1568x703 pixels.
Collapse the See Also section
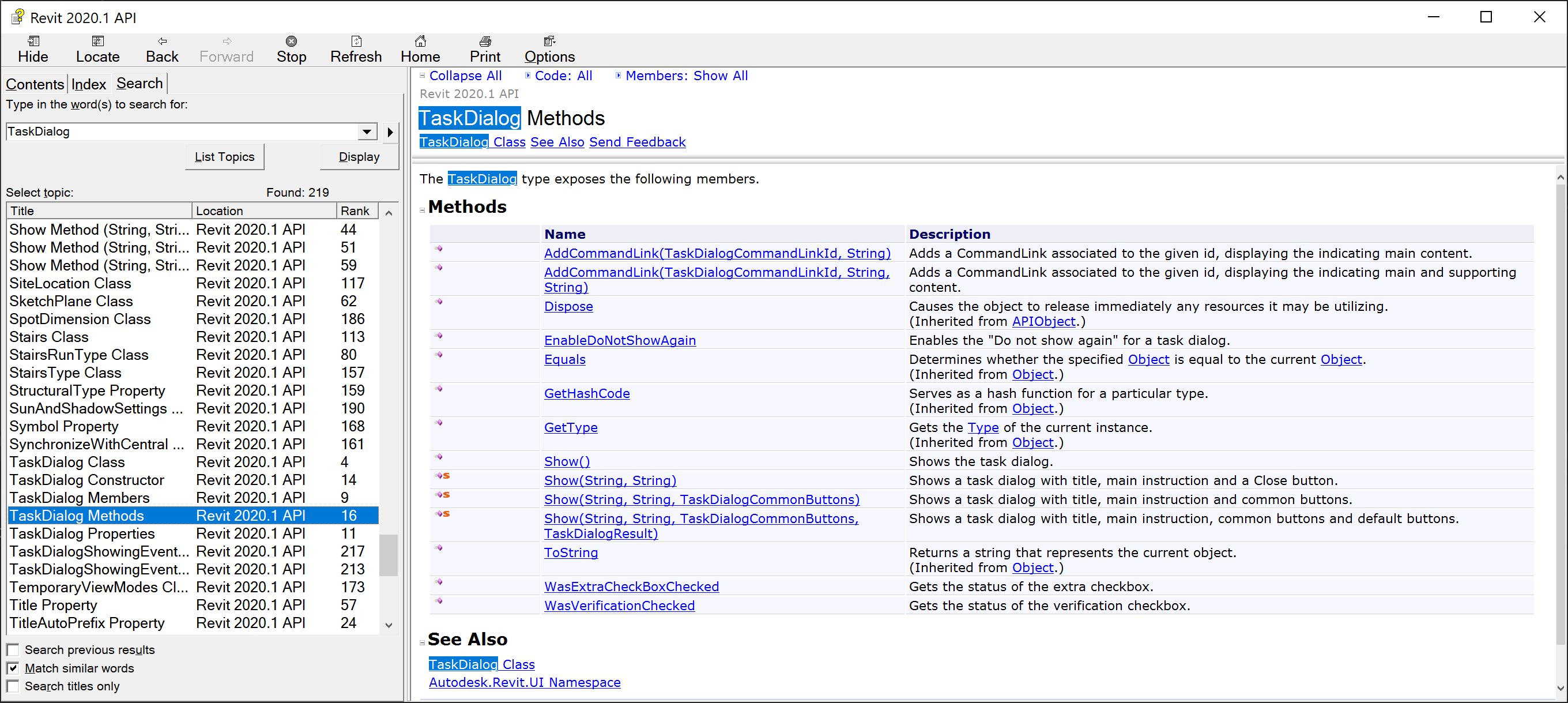[422, 642]
